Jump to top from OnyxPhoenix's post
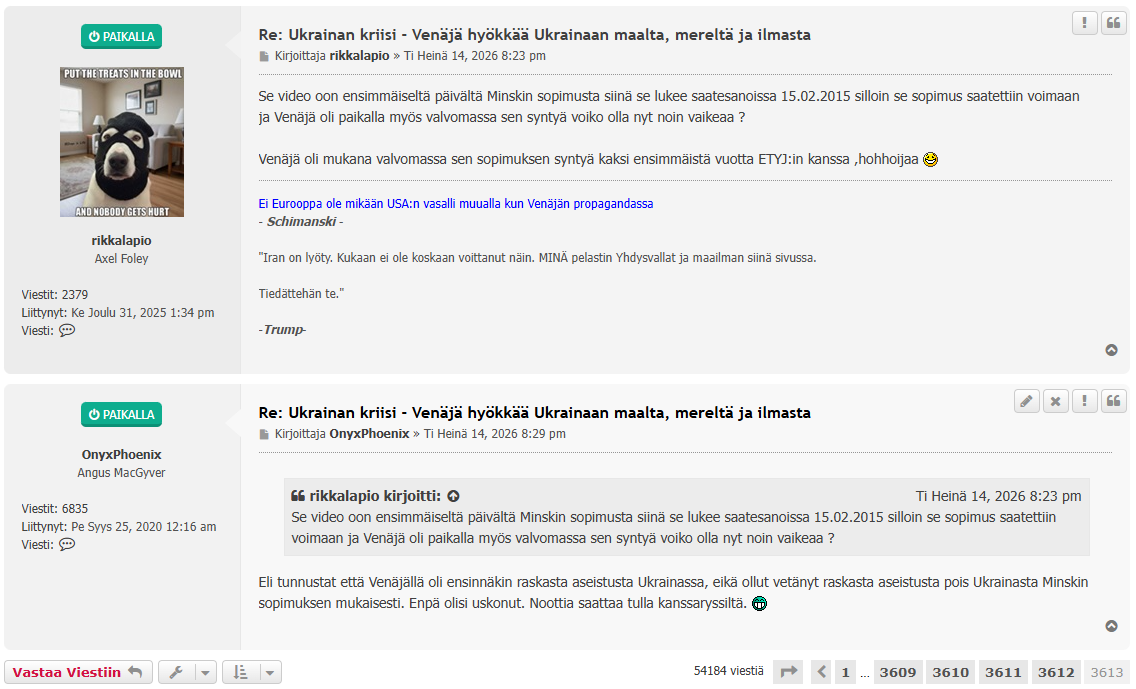The height and width of the screenshot is (689, 1136). 1111,626
